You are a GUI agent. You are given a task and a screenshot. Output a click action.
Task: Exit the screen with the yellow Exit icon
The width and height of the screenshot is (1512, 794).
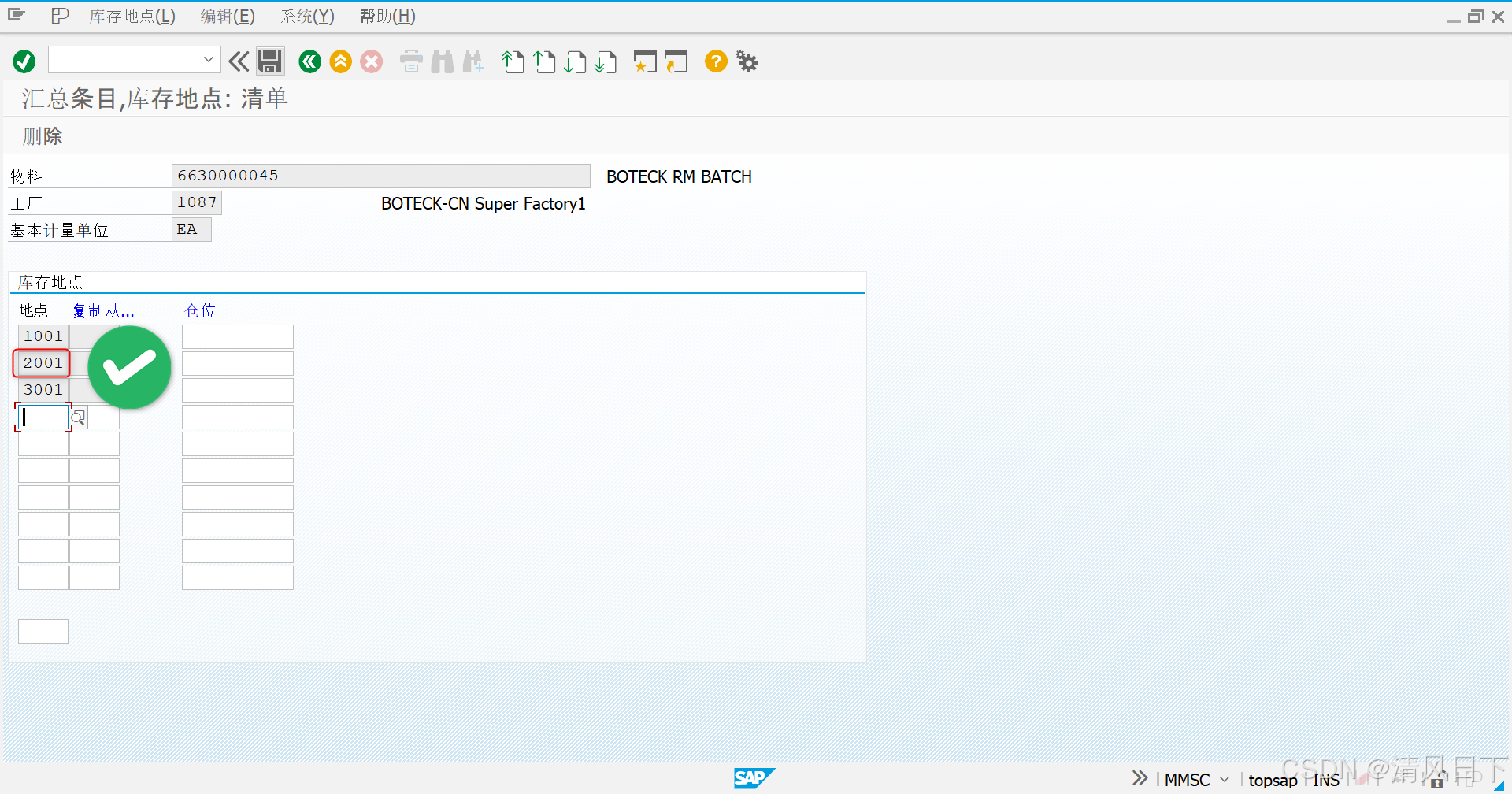pos(340,61)
